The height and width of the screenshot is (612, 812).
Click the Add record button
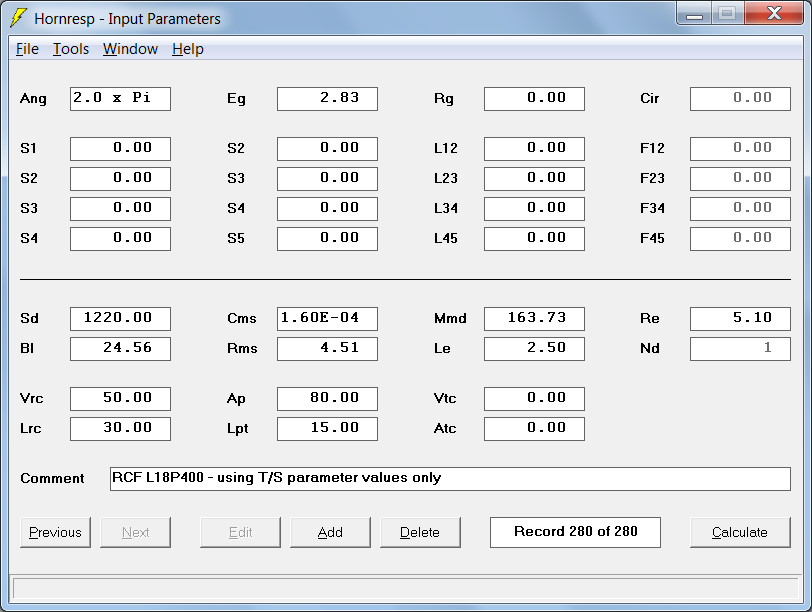click(x=330, y=532)
